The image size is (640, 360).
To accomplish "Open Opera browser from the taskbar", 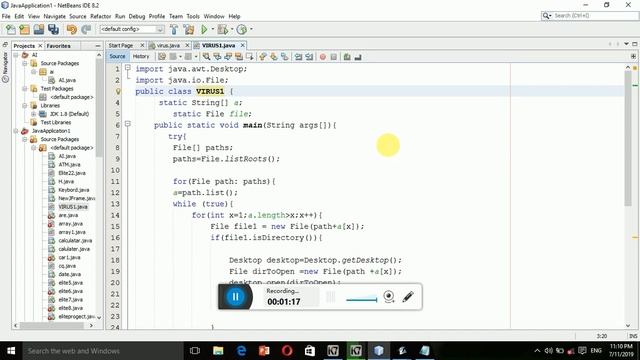I will 287,351.
